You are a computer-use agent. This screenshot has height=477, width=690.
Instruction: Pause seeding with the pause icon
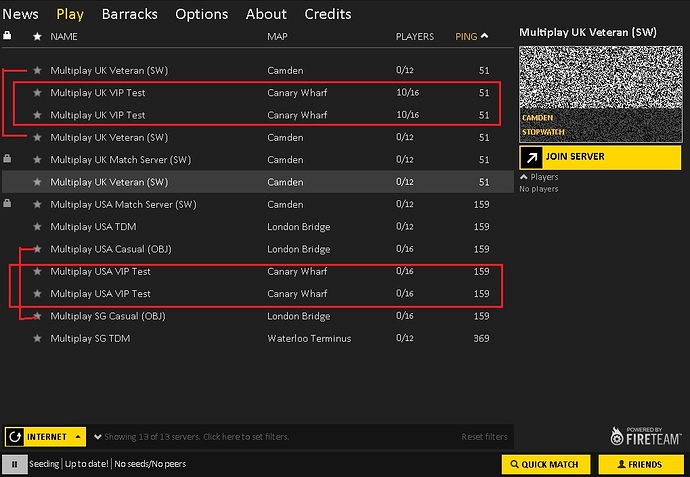tap(15, 464)
